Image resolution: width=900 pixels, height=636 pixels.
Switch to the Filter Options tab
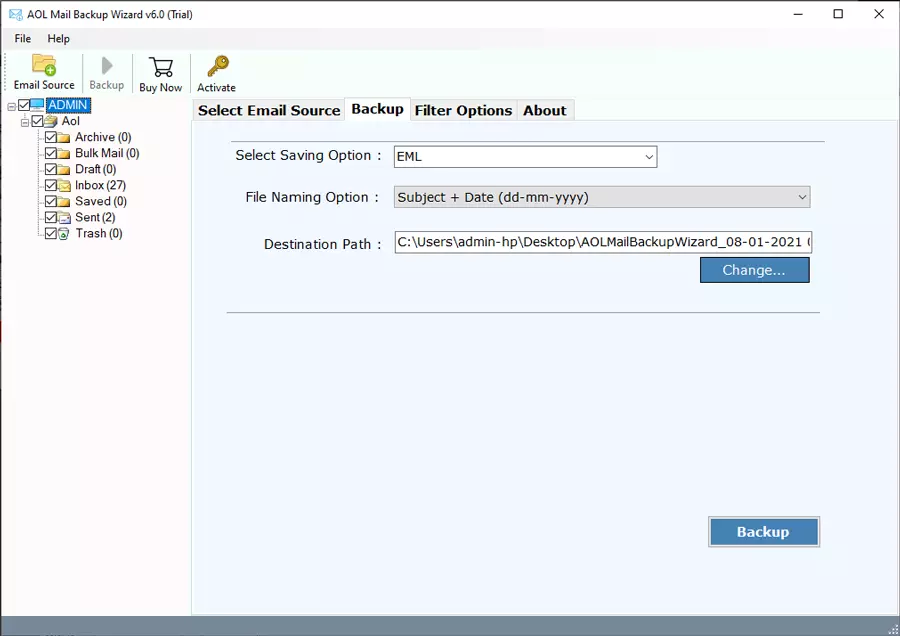(463, 110)
